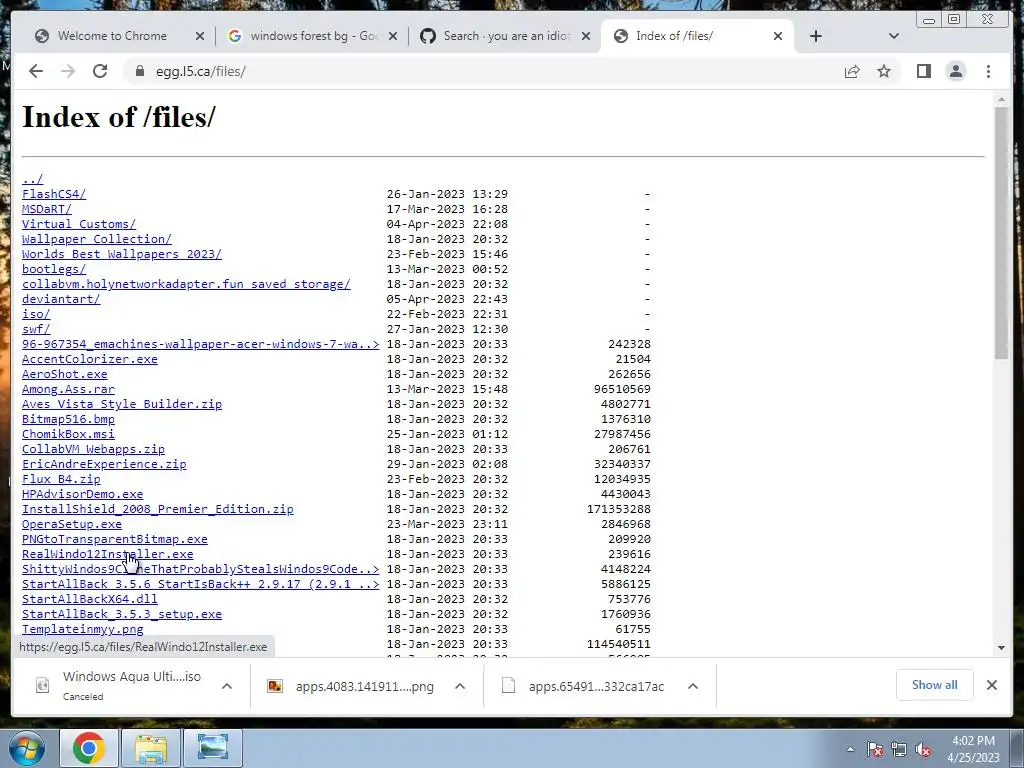Image resolution: width=1024 pixels, height=768 pixels.
Task: Download Among.Ass.rar archive
Action: coord(68,389)
